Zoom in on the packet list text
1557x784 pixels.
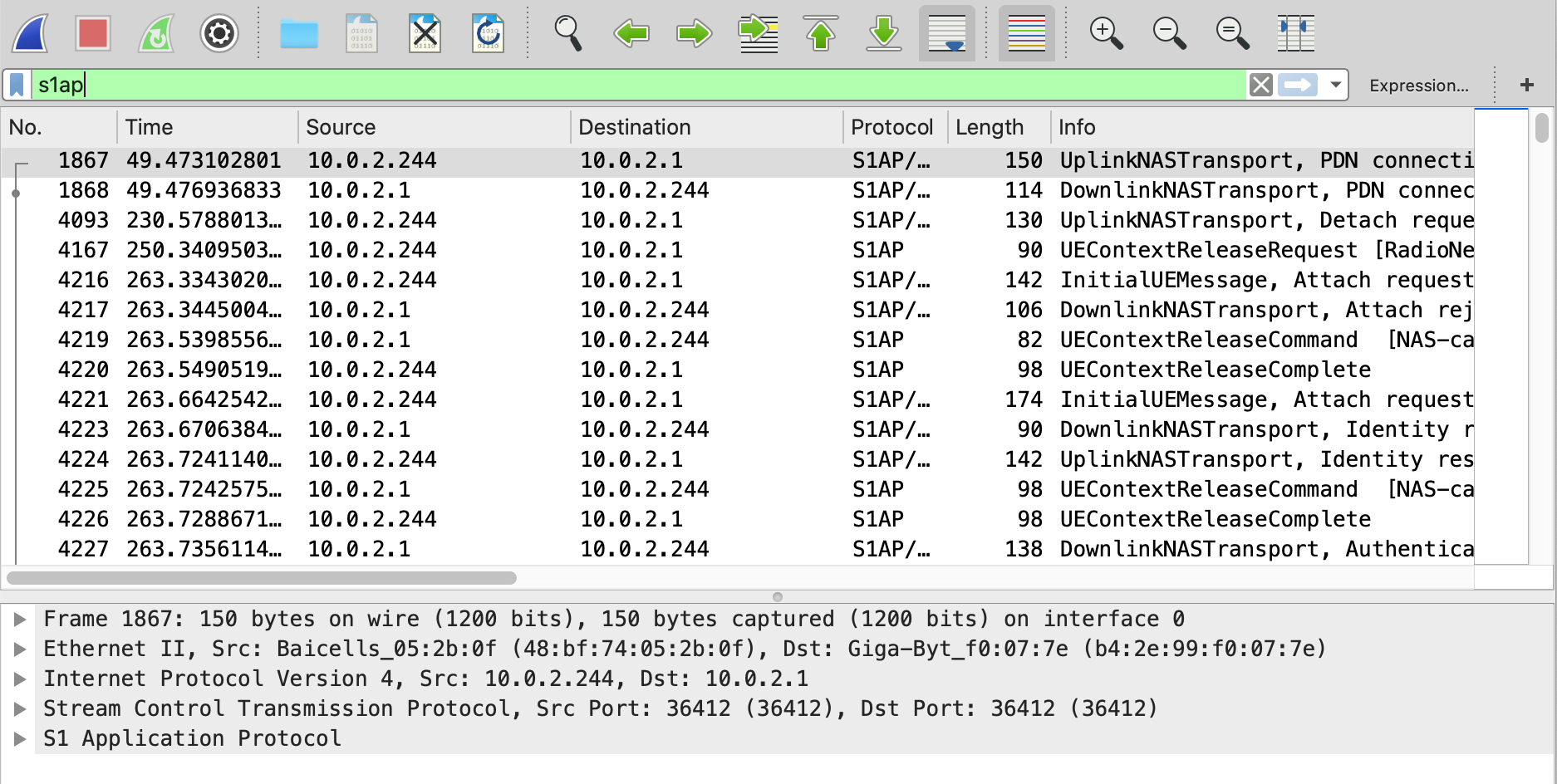pos(1106,33)
